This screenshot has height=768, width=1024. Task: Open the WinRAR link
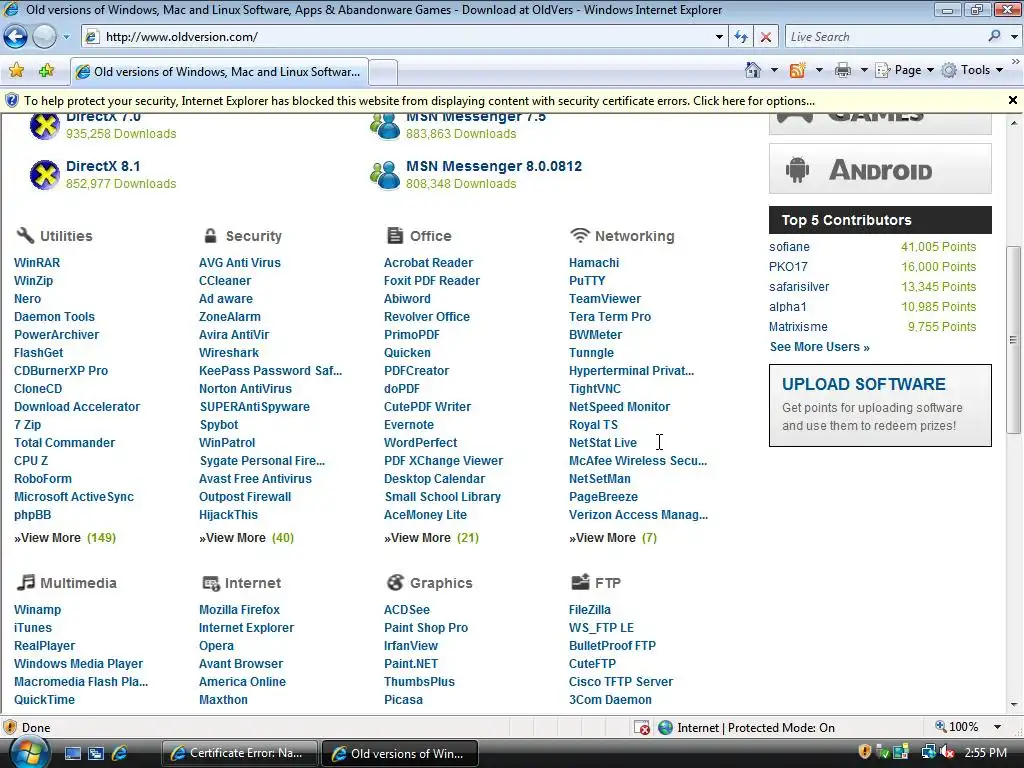point(37,263)
